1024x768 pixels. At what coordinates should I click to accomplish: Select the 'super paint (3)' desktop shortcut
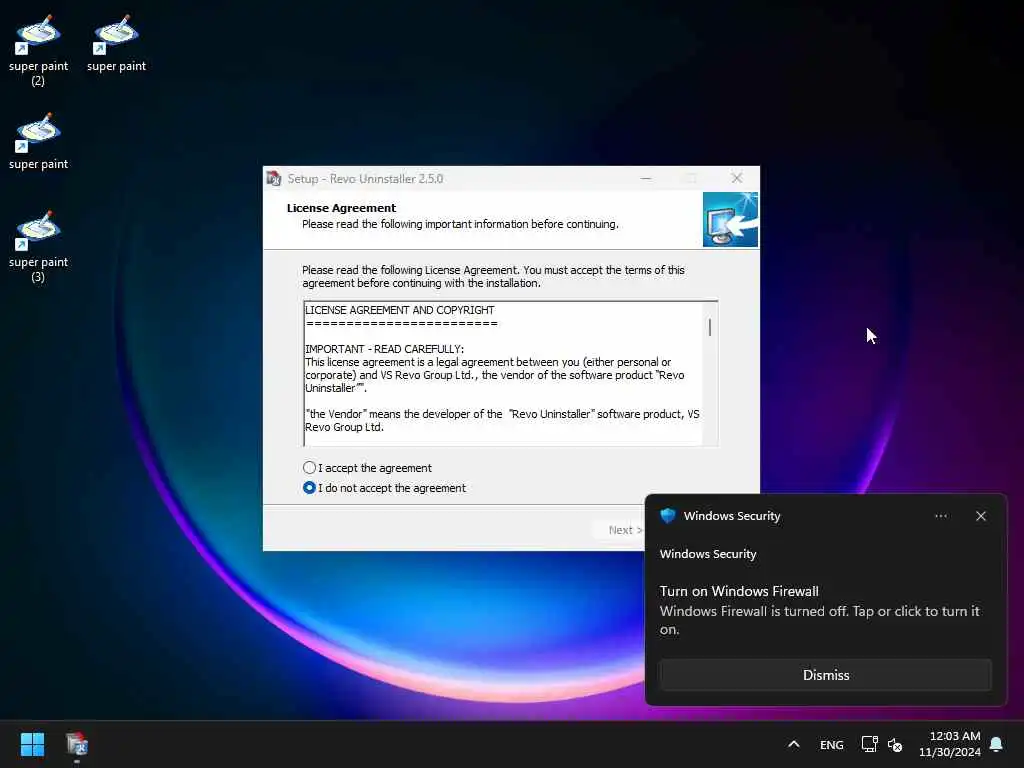point(38,247)
